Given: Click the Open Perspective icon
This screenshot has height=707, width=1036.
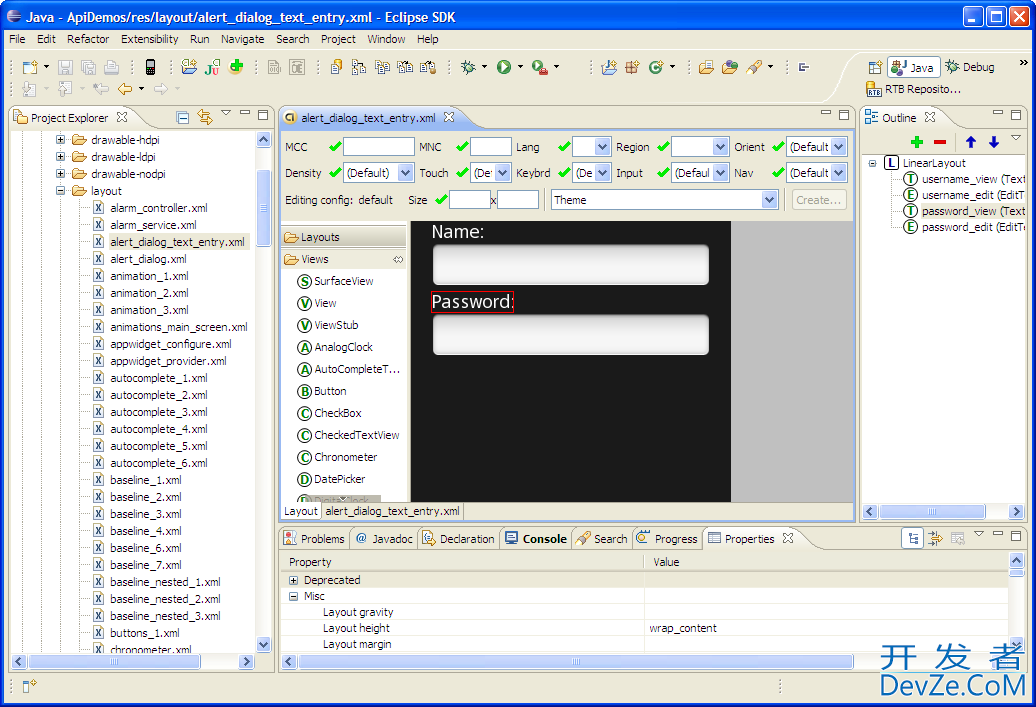Looking at the screenshot, I should 875,67.
